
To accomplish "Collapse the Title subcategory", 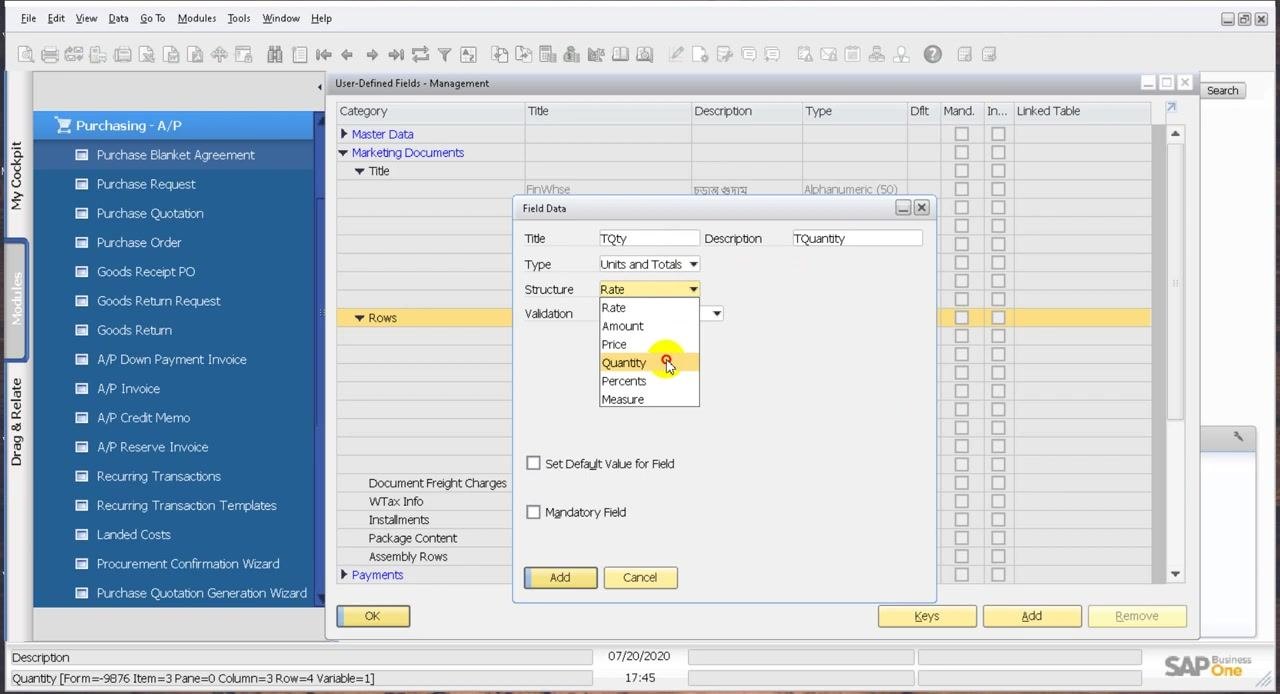I will [x=360, y=171].
